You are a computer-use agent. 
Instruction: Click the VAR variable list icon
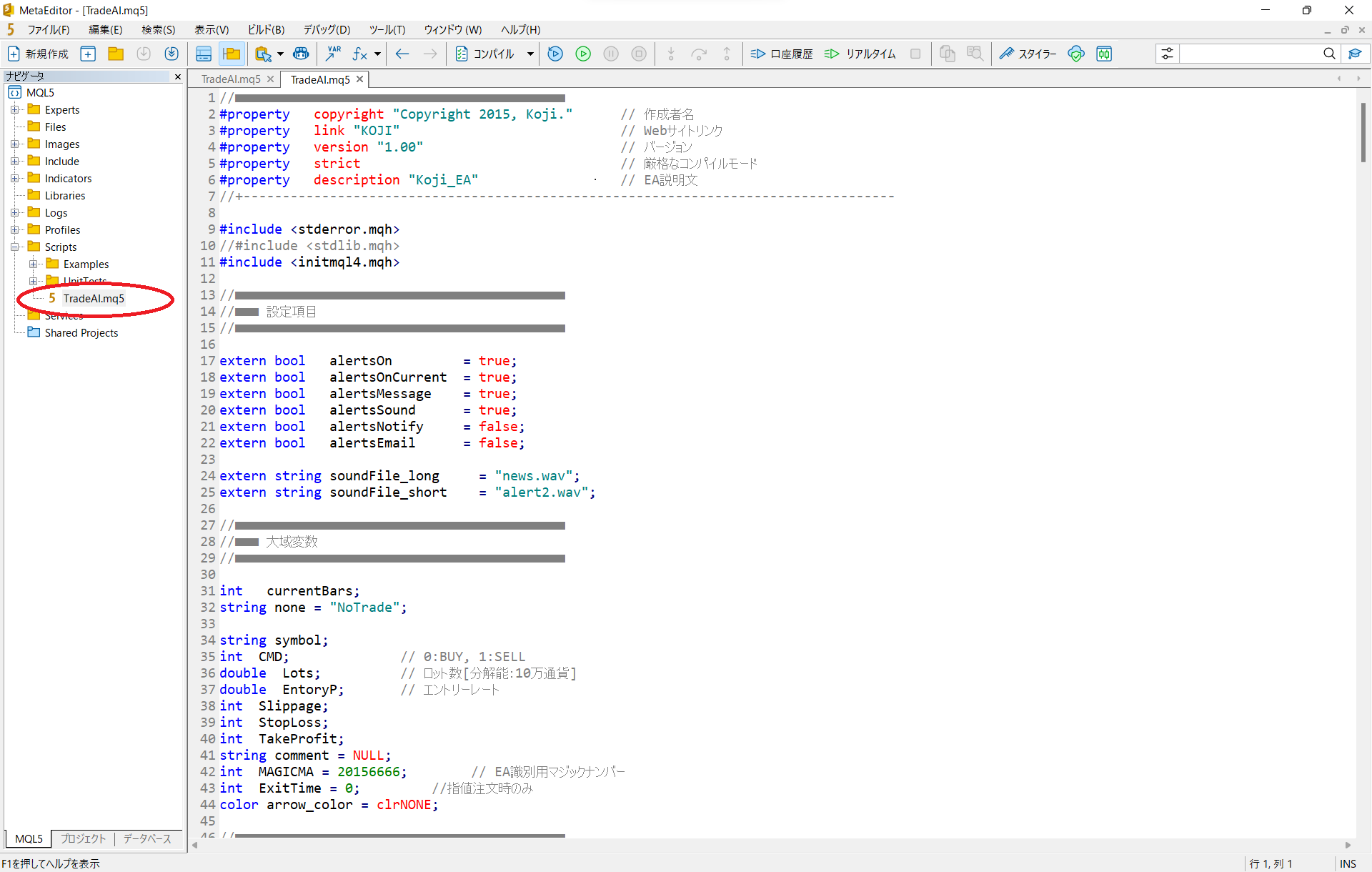(x=333, y=54)
